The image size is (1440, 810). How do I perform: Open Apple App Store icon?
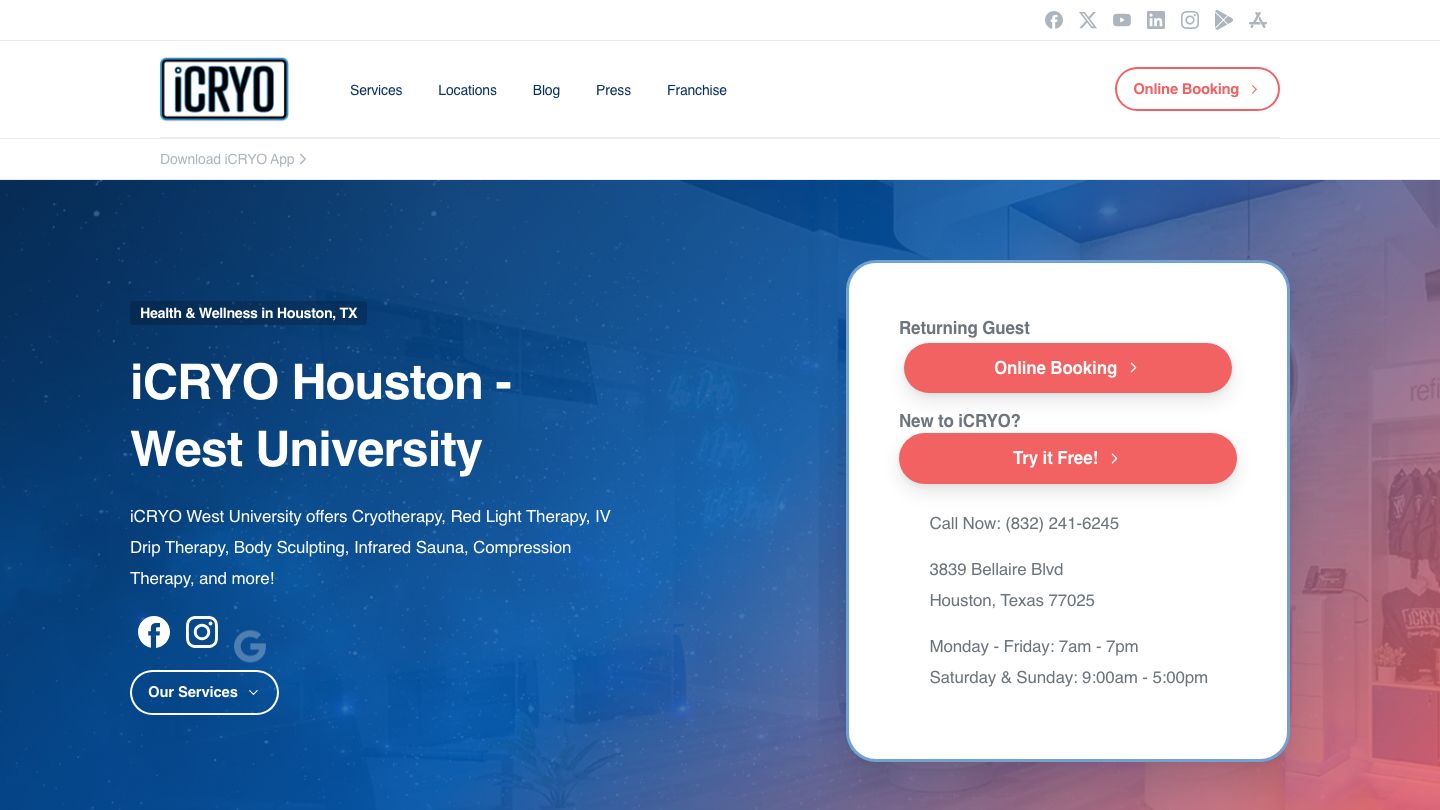tap(1258, 20)
